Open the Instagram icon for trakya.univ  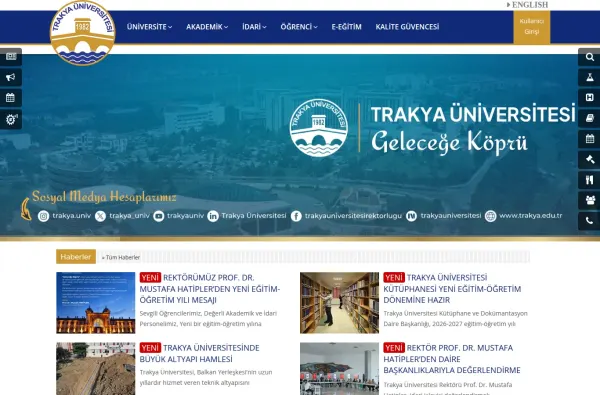pos(43,216)
